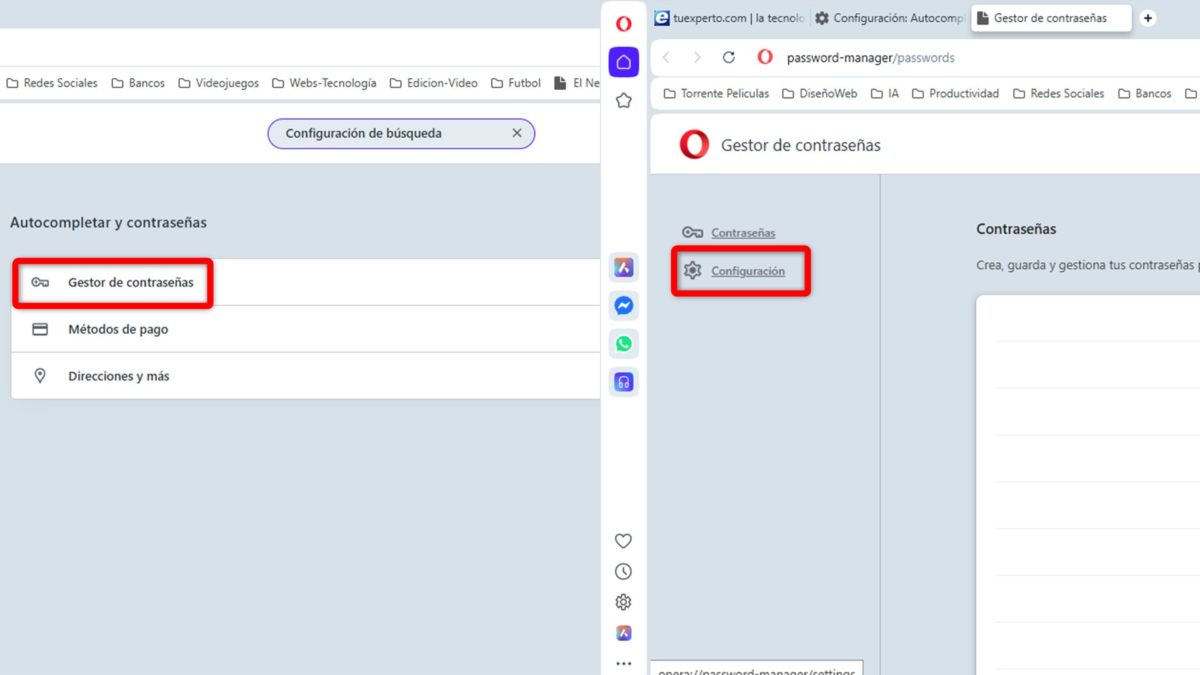Open the music player sidebar icon
The height and width of the screenshot is (675, 1200).
point(624,382)
